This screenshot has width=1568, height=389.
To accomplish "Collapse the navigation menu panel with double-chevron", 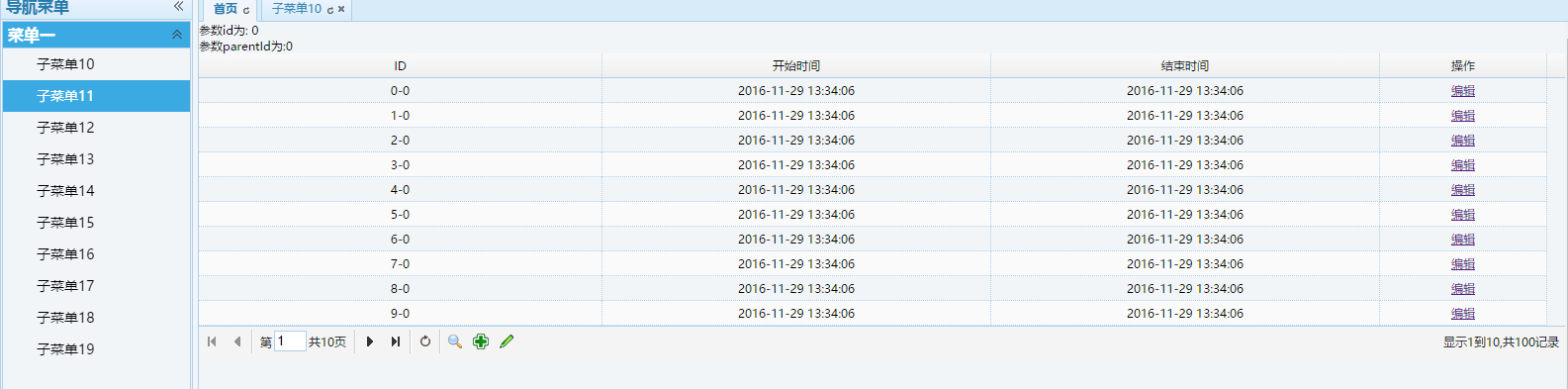I will (178, 6).
